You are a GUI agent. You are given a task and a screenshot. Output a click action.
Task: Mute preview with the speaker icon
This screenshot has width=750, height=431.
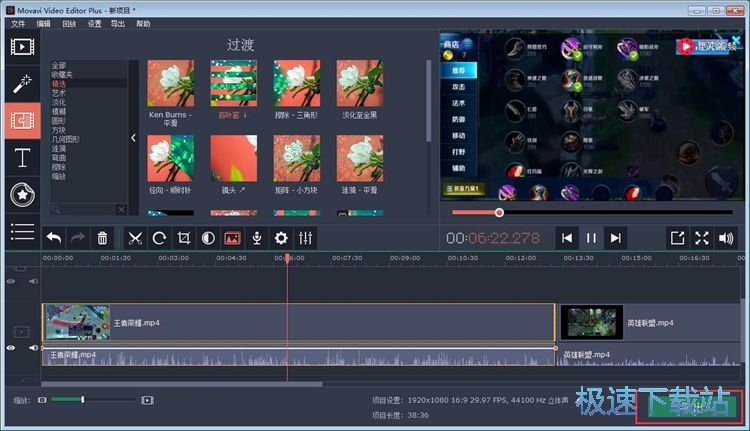point(726,238)
